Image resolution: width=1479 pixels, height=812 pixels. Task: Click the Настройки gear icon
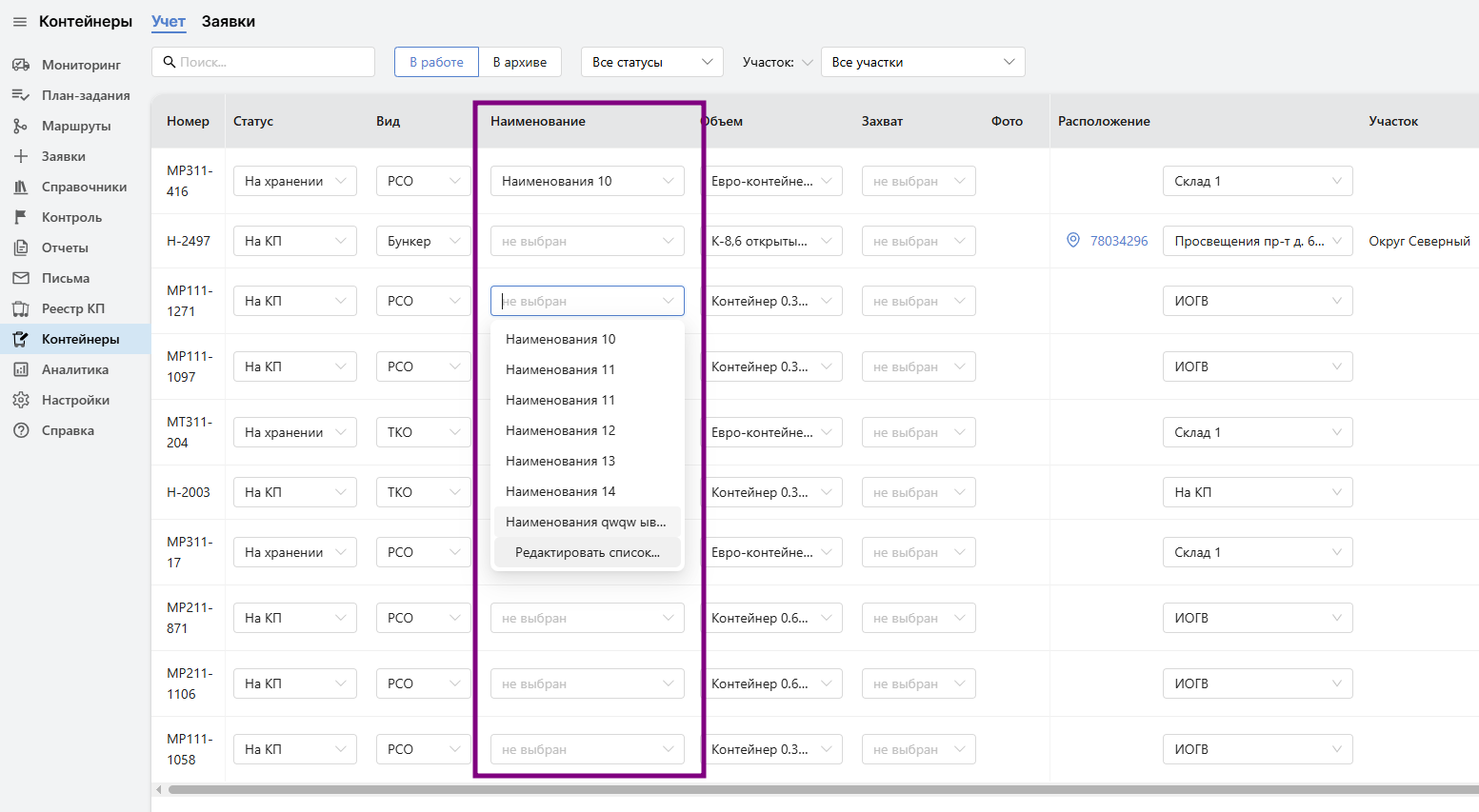click(x=20, y=400)
